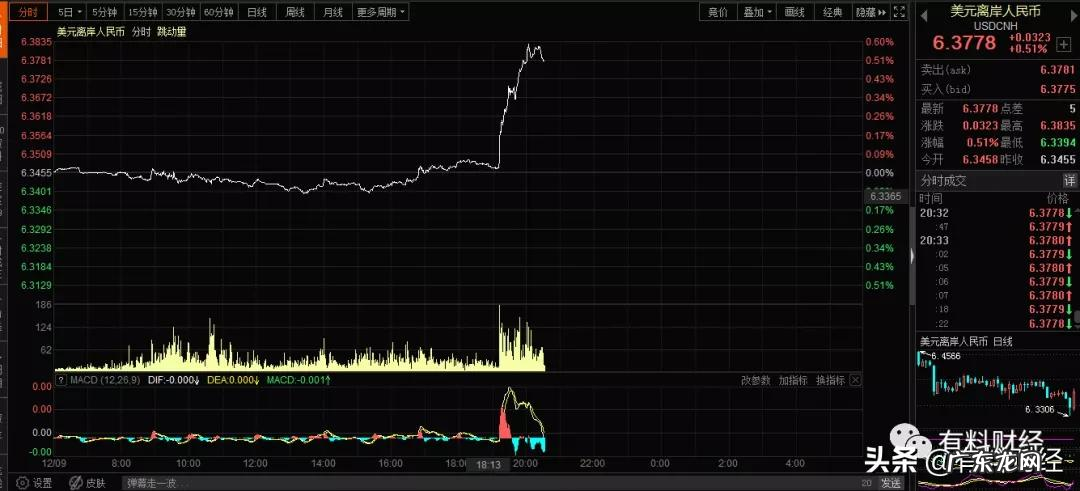Select the 5分钟 chart period
Viewport: 1080px width, 491px height.
(105, 12)
